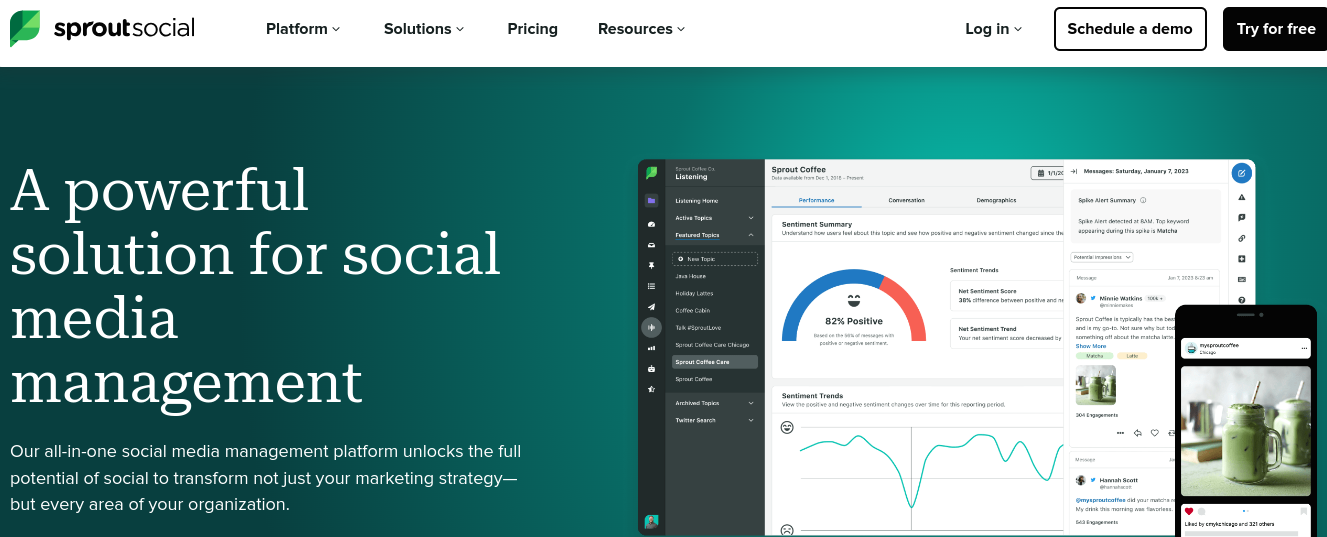
Task: Retweet Minnie Watkins message
Action: (1171, 433)
